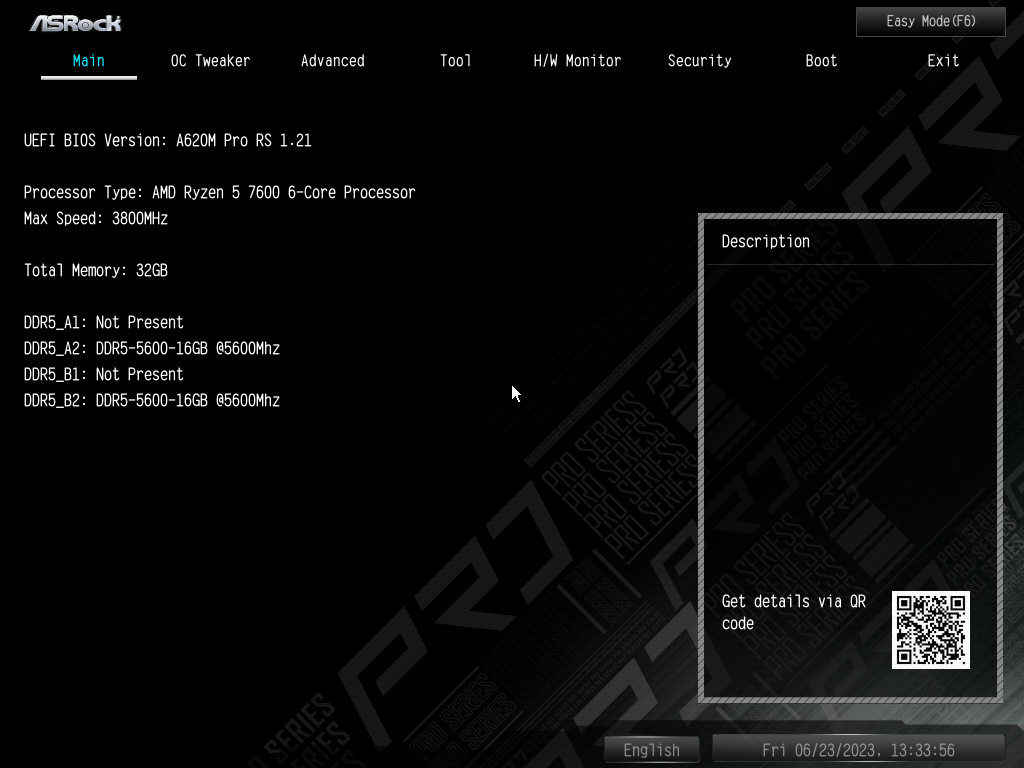Click Max Speed: 3800MHz
The width and height of the screenshot is (1024, 768).
96,219
